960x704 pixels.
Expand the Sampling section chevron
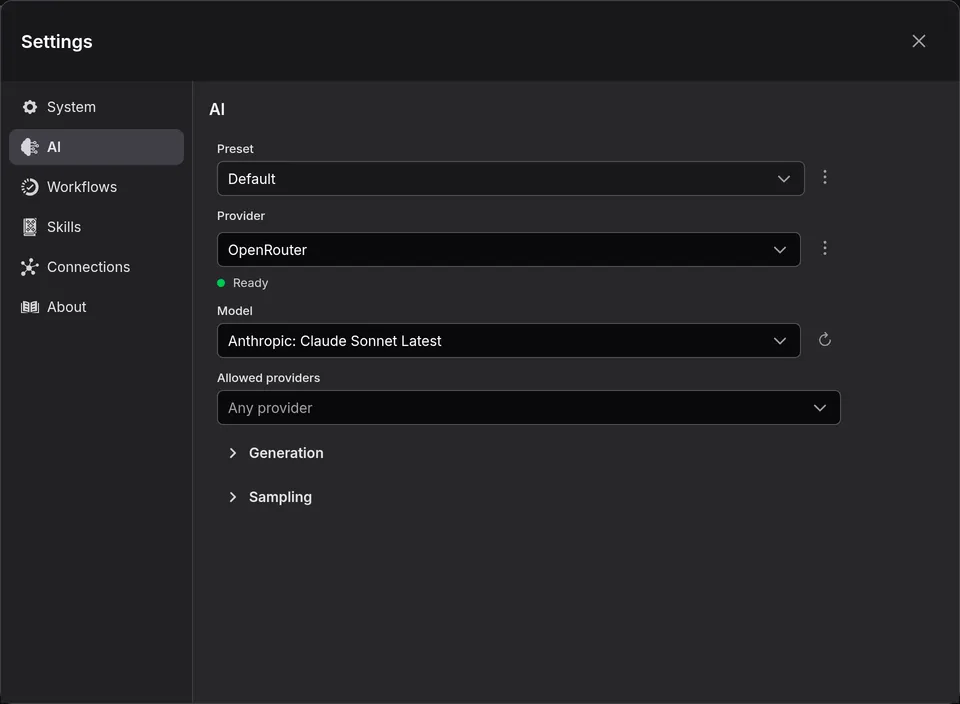233,497
